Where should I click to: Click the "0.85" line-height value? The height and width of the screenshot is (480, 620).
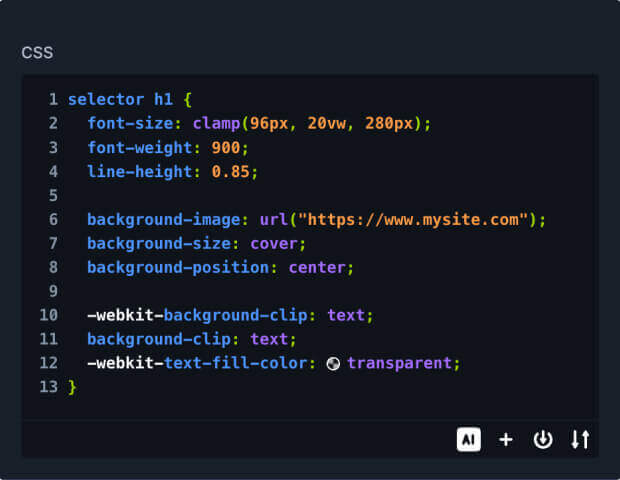pos(231,172)
